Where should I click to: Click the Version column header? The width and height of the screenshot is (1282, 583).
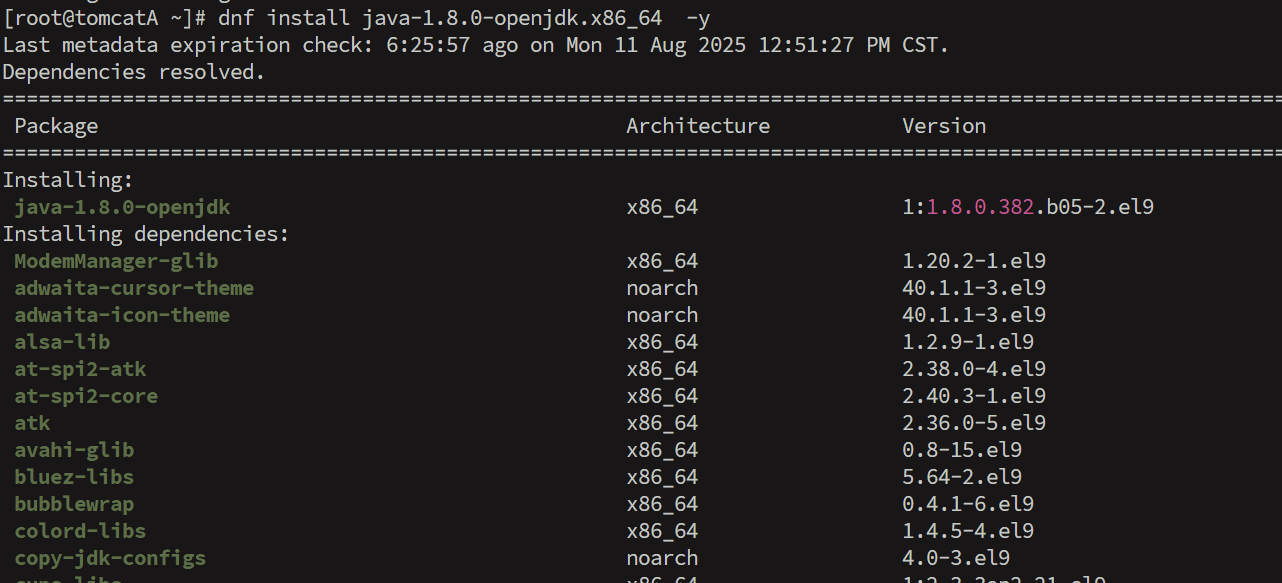coord(944,126)
